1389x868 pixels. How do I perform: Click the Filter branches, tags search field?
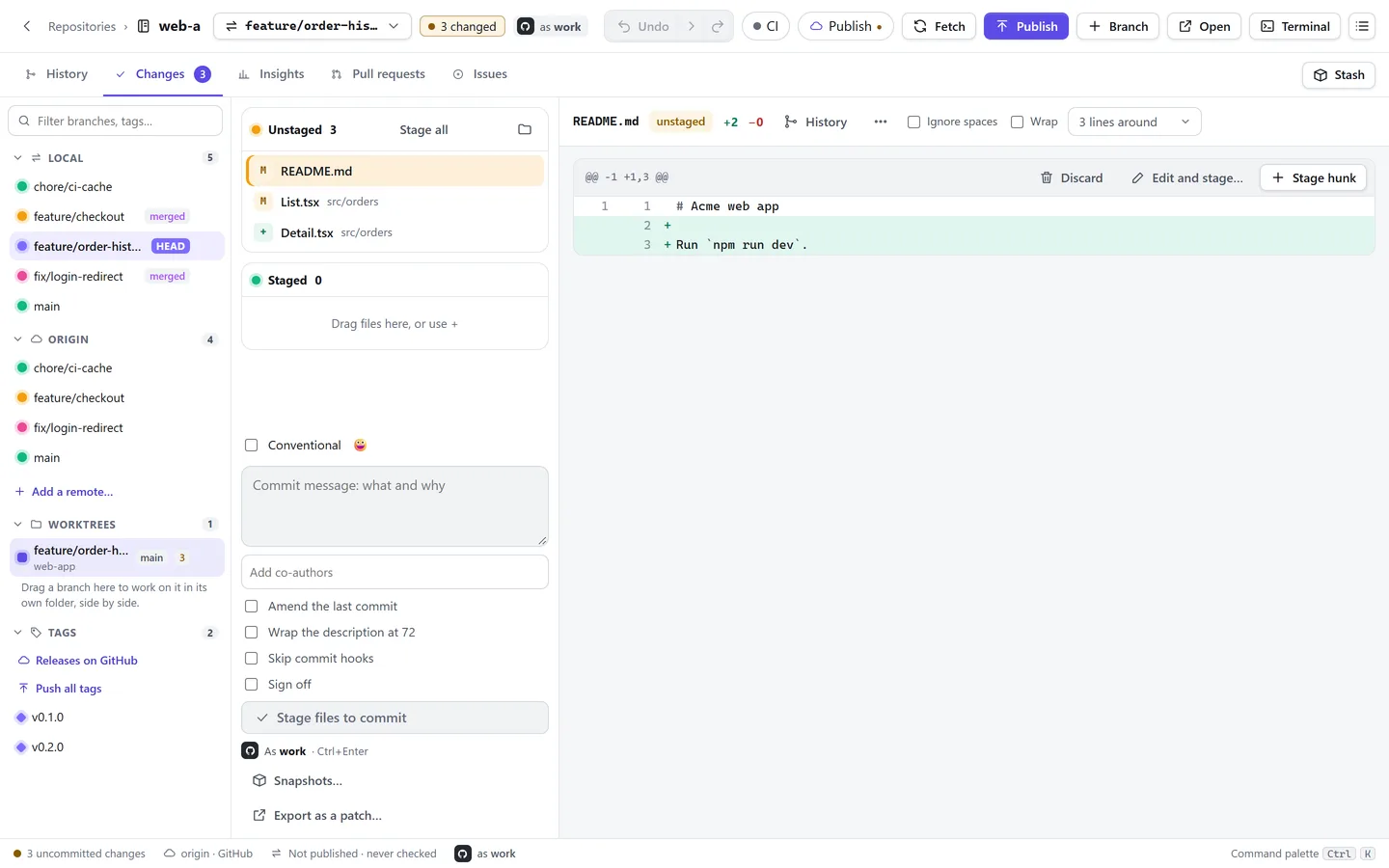pyautogui.click(x=116, y=121)
